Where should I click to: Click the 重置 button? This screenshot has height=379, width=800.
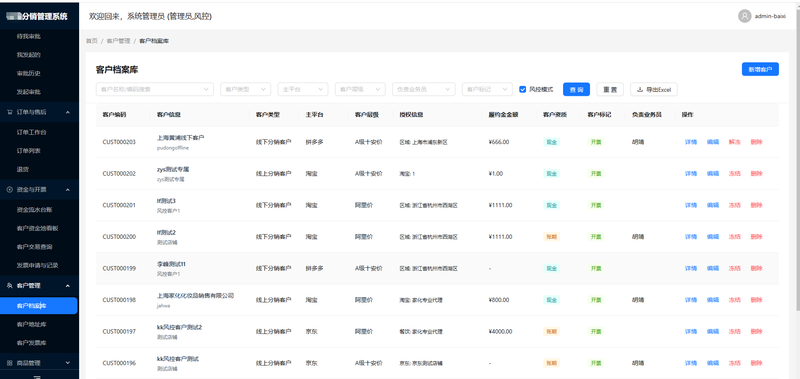tap(610, 89)
